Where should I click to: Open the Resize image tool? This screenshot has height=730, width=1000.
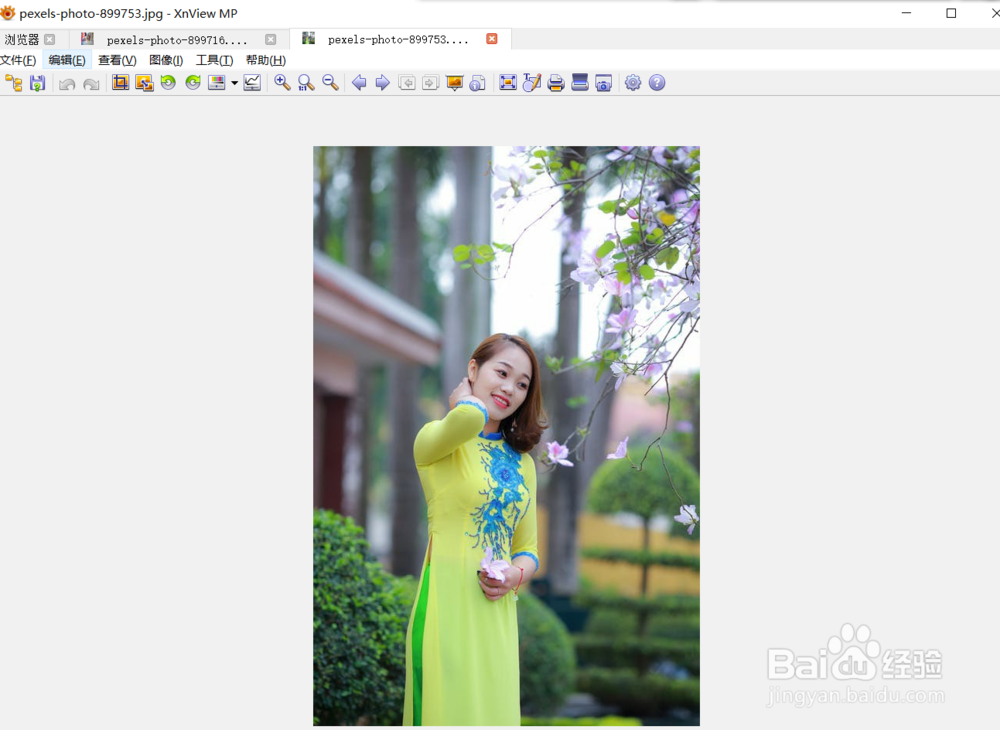[x=144, y=83]
